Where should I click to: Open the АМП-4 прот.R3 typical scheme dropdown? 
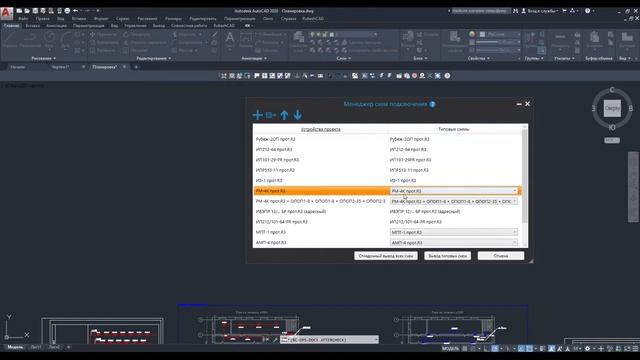454,242
